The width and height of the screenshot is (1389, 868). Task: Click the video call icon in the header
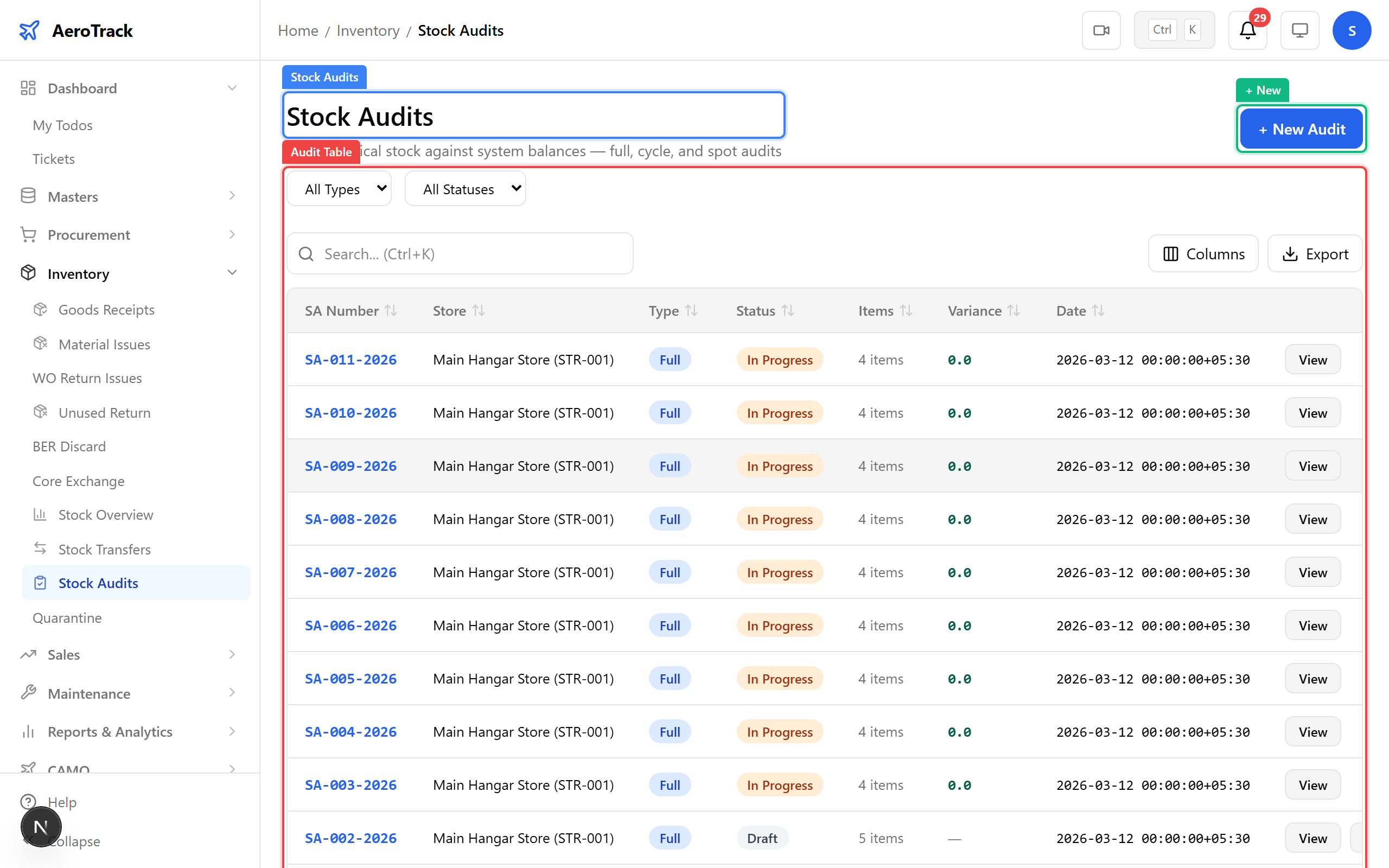(1101, 30)
